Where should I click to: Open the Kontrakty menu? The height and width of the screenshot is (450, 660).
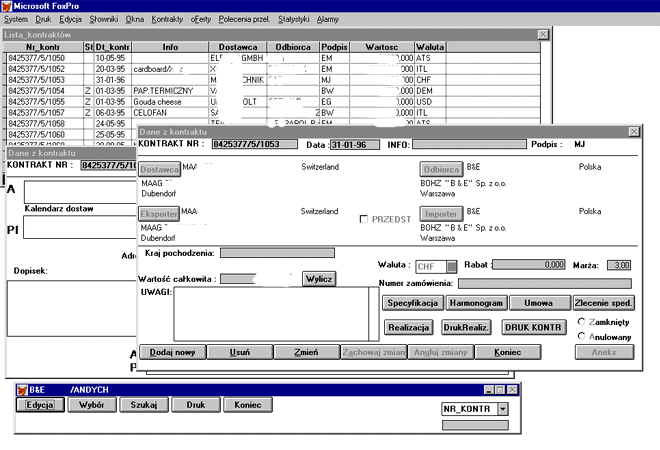(x=167, y=19)
